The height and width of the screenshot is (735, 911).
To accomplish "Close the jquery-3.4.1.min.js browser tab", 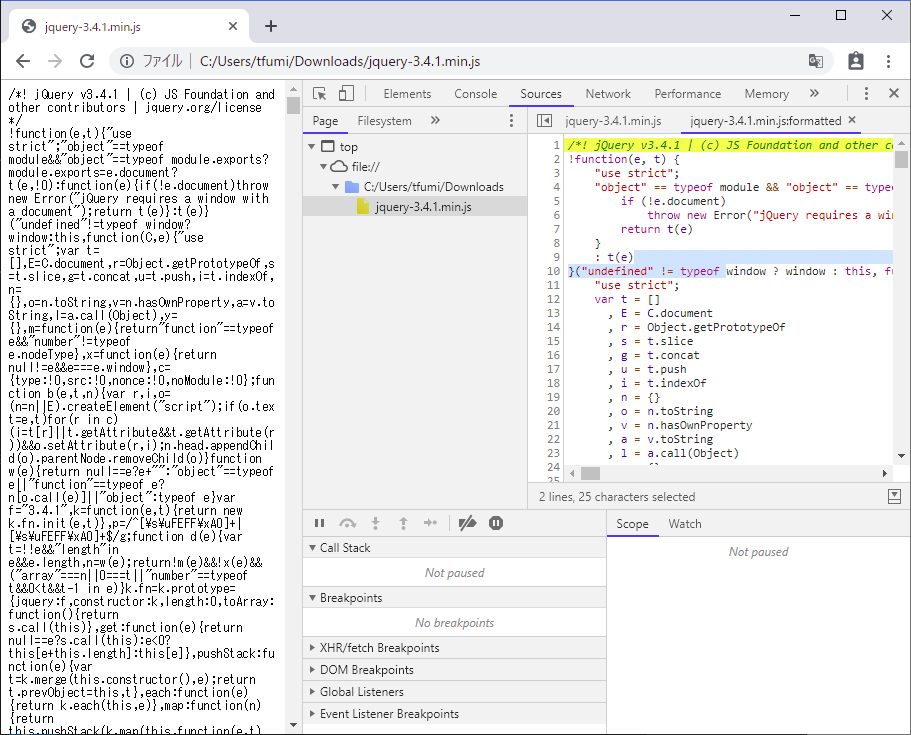I will pos(233,26).
